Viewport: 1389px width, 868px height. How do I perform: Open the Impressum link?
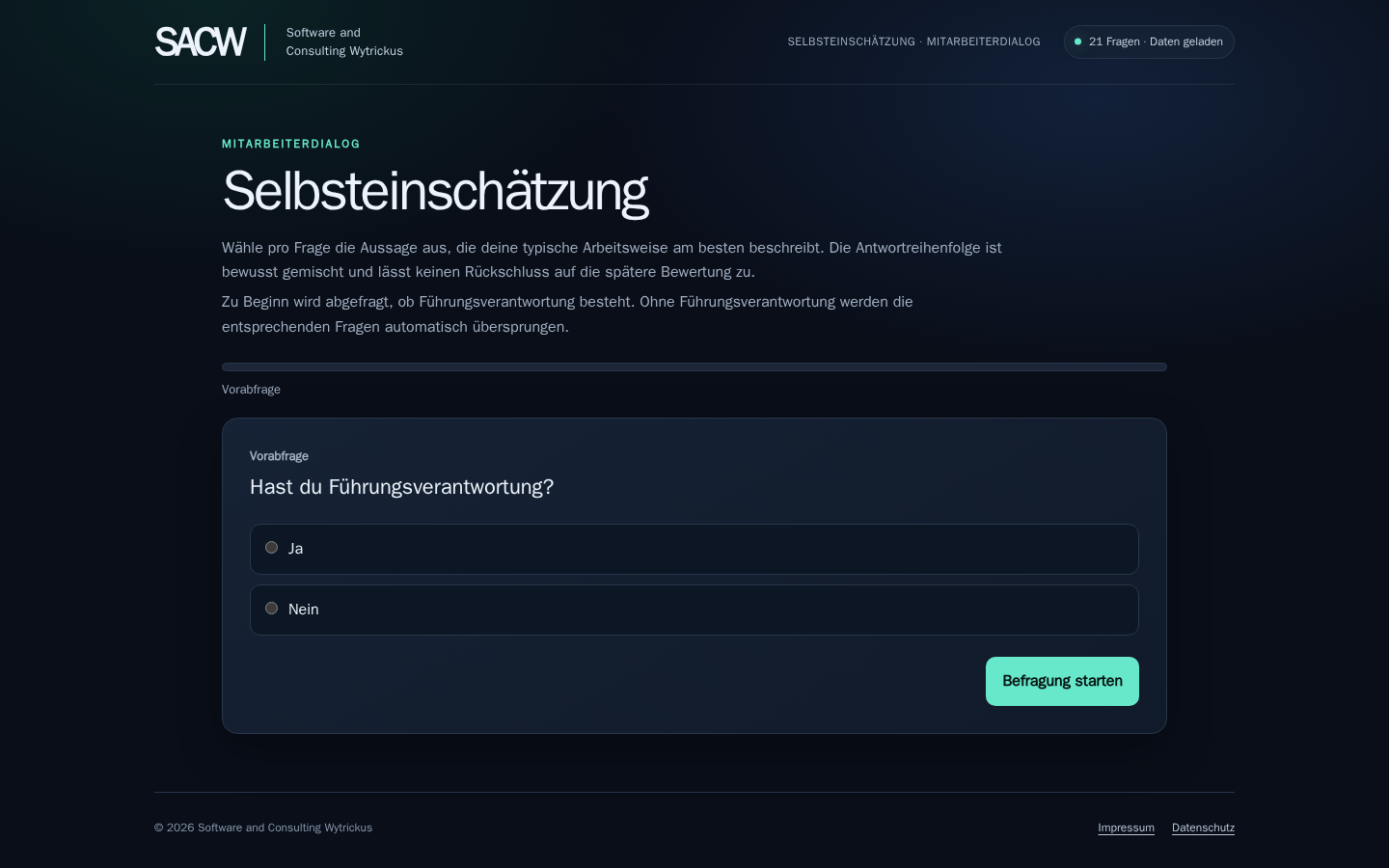1126,827
